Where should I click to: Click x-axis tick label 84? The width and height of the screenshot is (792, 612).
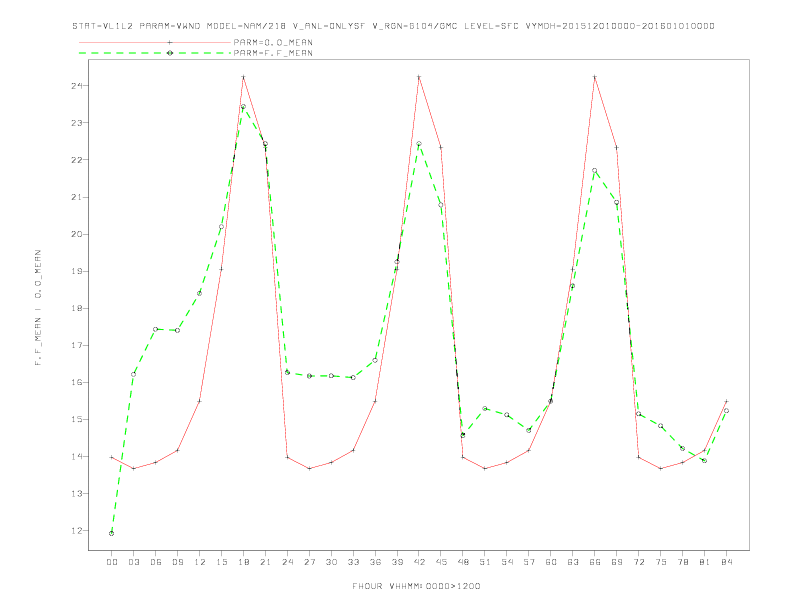tap(726, 562)
